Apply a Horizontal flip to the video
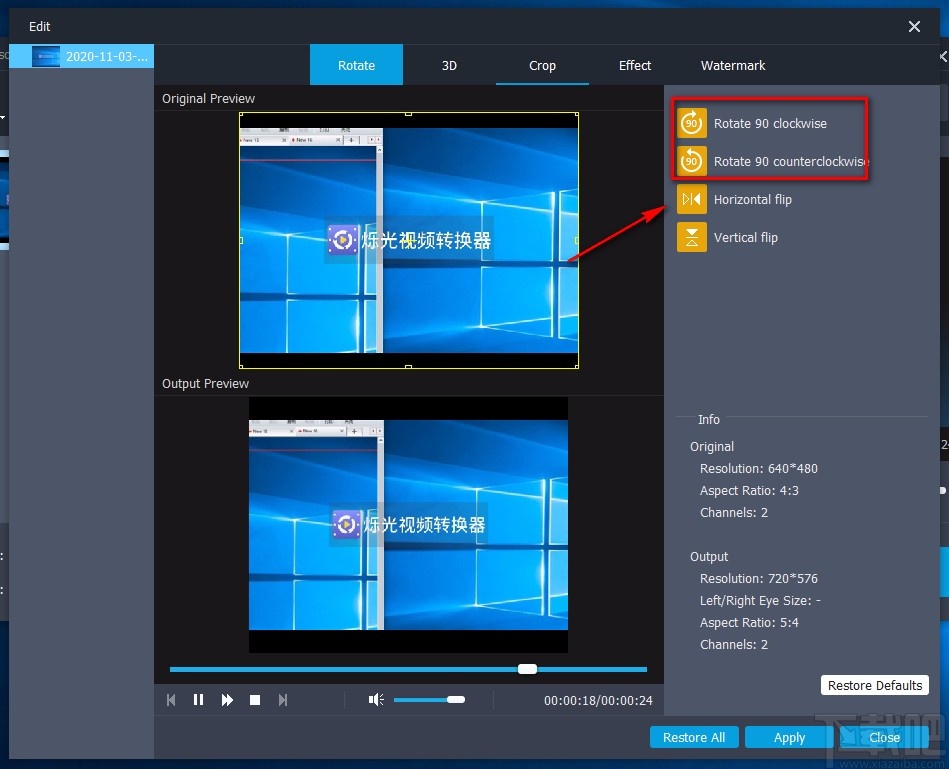949x769 pixels. 691,199
